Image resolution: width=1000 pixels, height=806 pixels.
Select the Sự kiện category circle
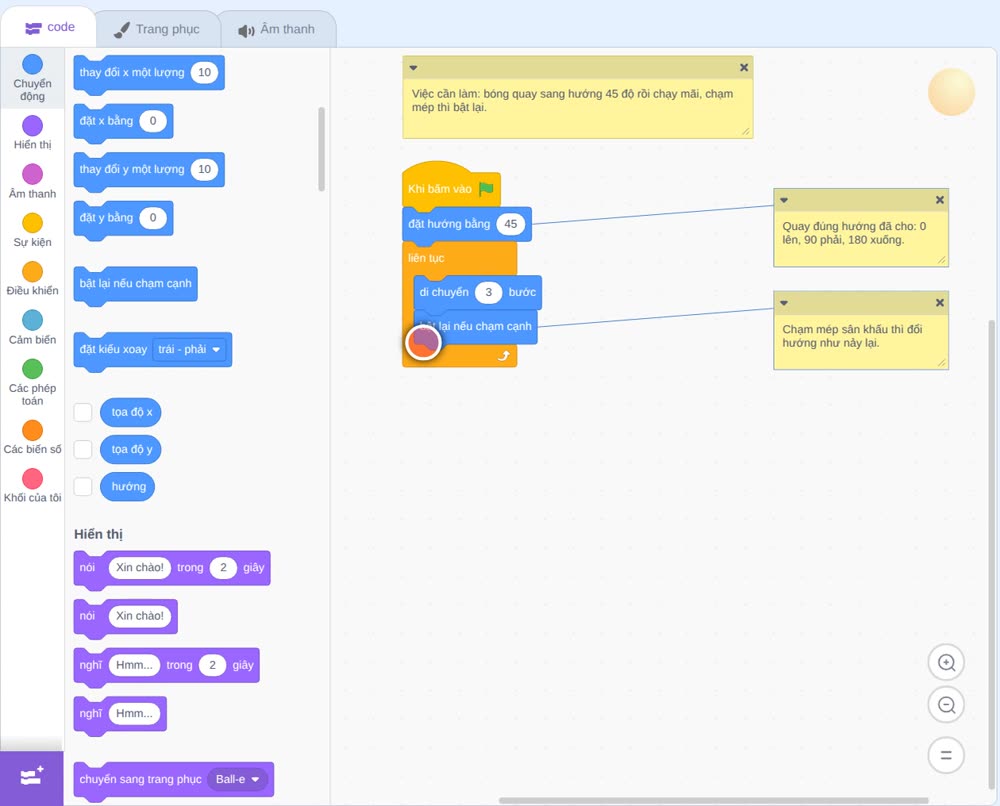click(33, 223)
